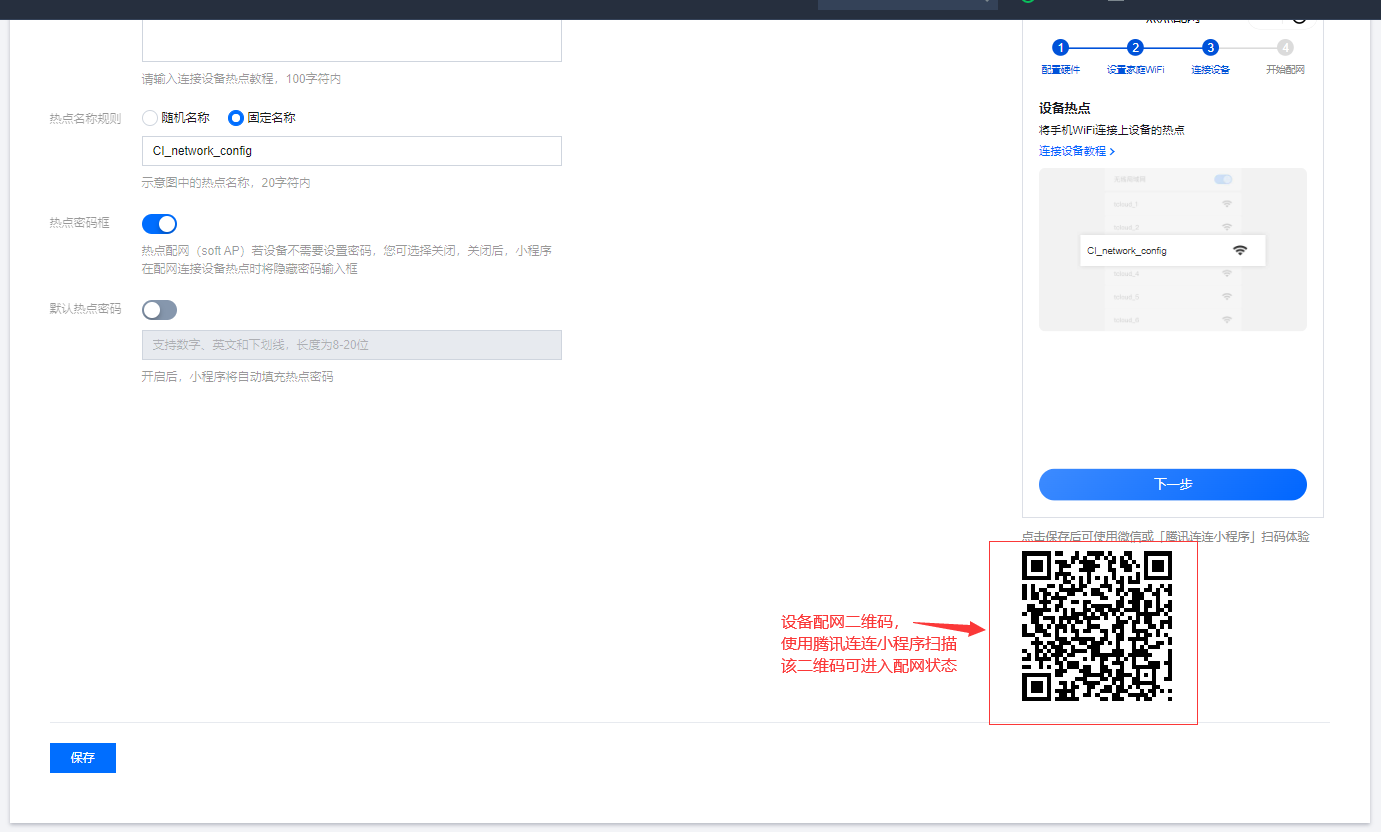Open the 连接设备教程 link
The image size is (1381, 832).
pyautogui.click(x=1076, y=151)
